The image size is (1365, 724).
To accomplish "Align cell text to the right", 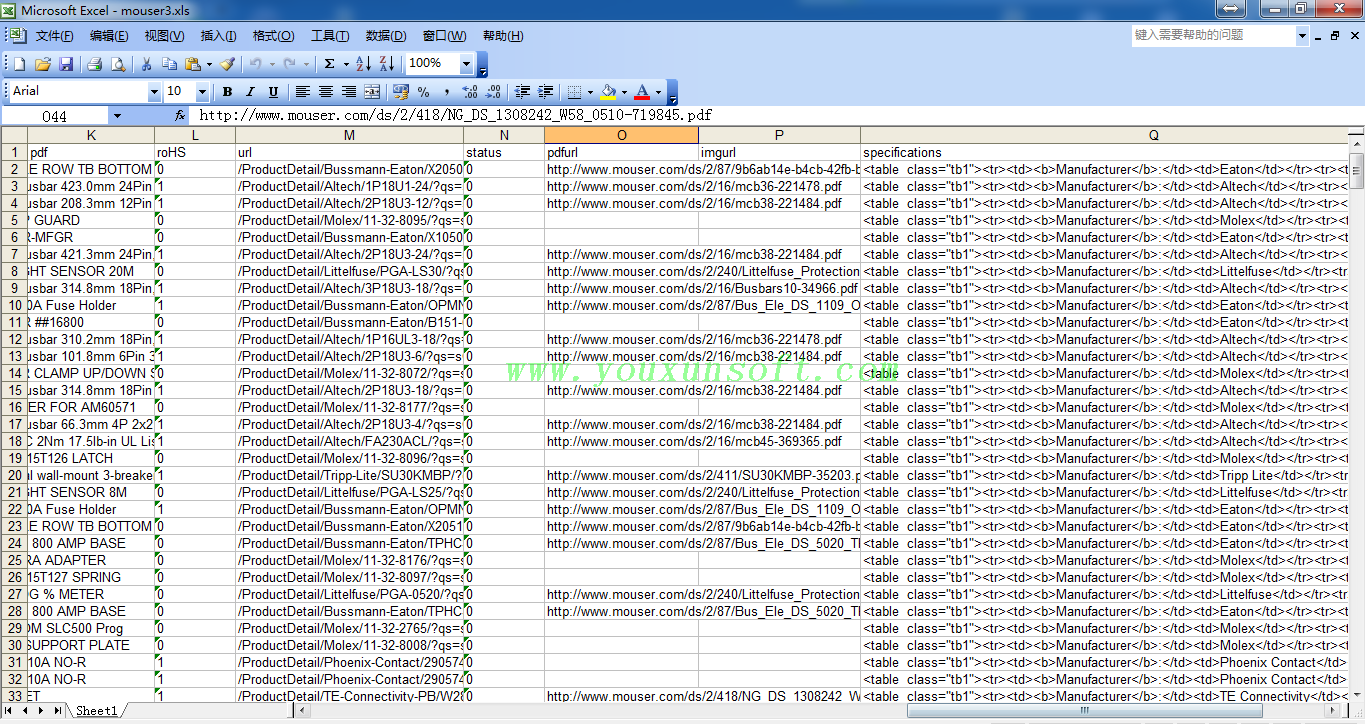I will pos(349,92).
